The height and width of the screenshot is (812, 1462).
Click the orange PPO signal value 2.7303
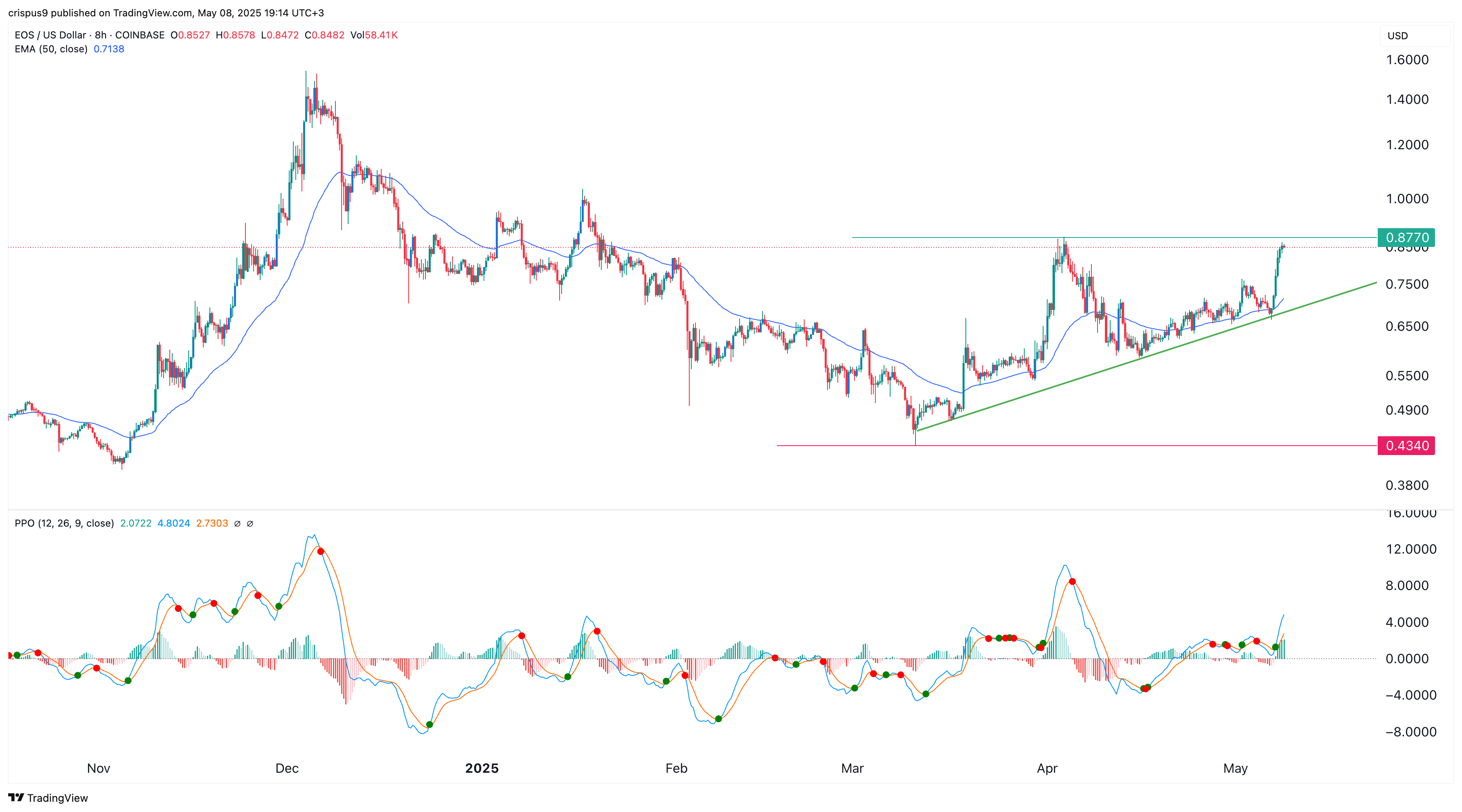pos(212,523)
